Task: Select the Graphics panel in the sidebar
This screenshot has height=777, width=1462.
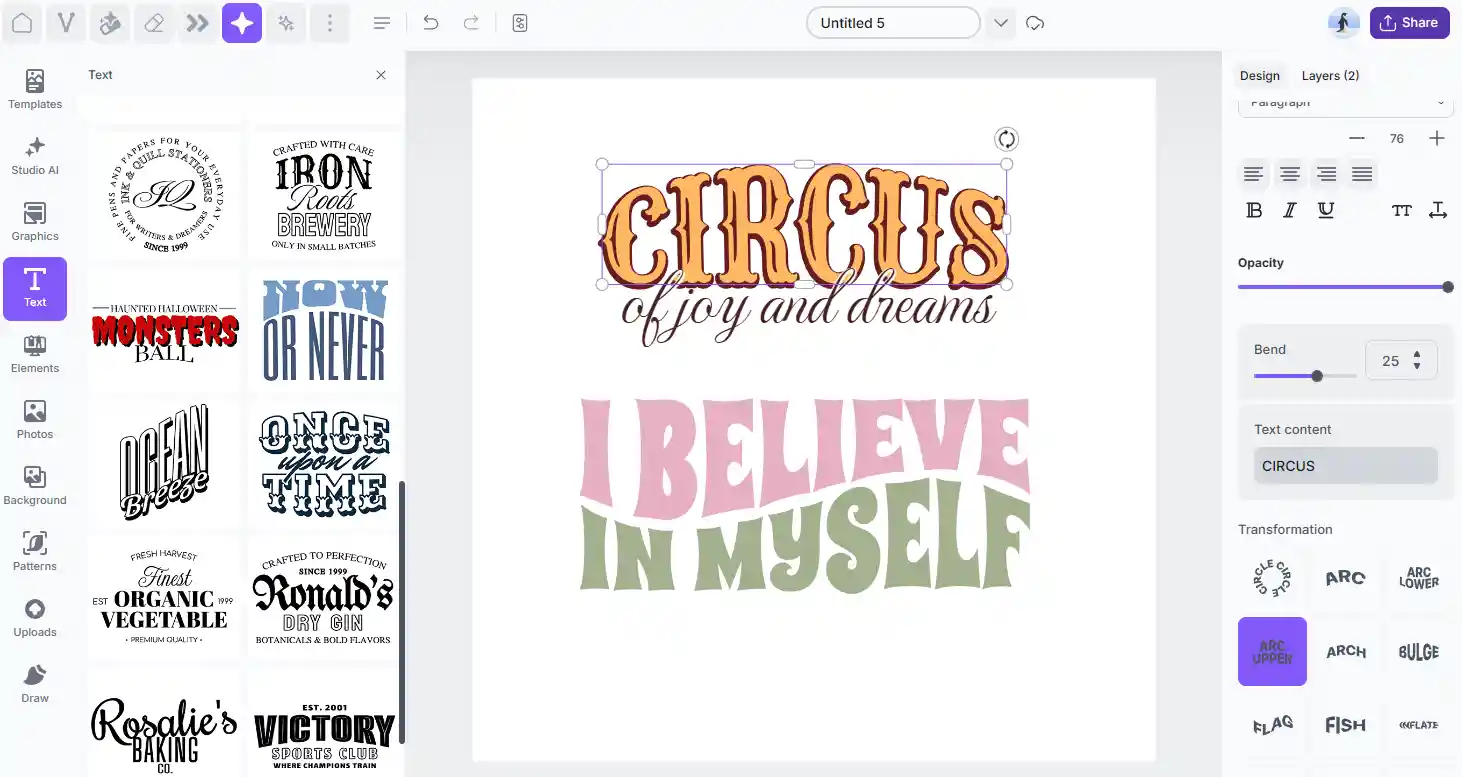Action: pyautogui.click(x=34, y=222)
